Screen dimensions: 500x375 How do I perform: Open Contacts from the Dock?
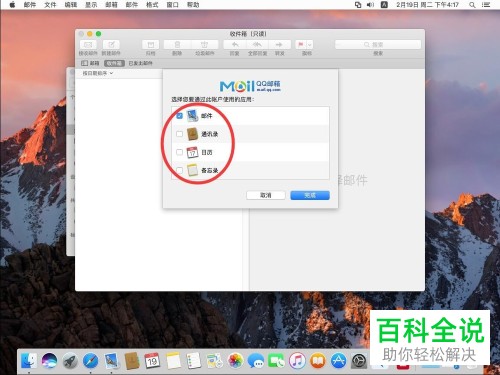[x=132, y=361]
